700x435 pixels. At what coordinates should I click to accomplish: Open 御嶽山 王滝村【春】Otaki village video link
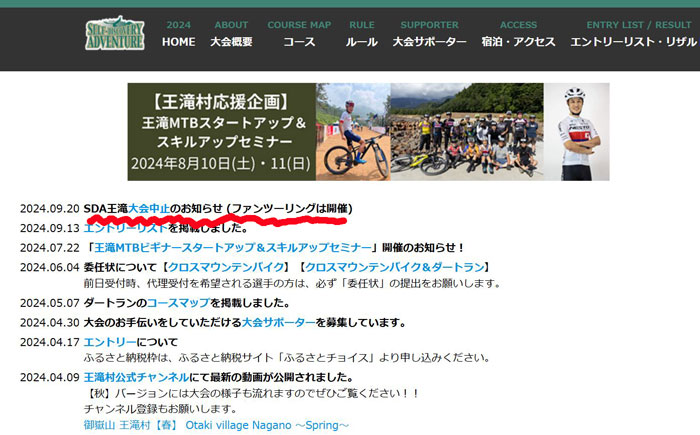click(216, 425)
